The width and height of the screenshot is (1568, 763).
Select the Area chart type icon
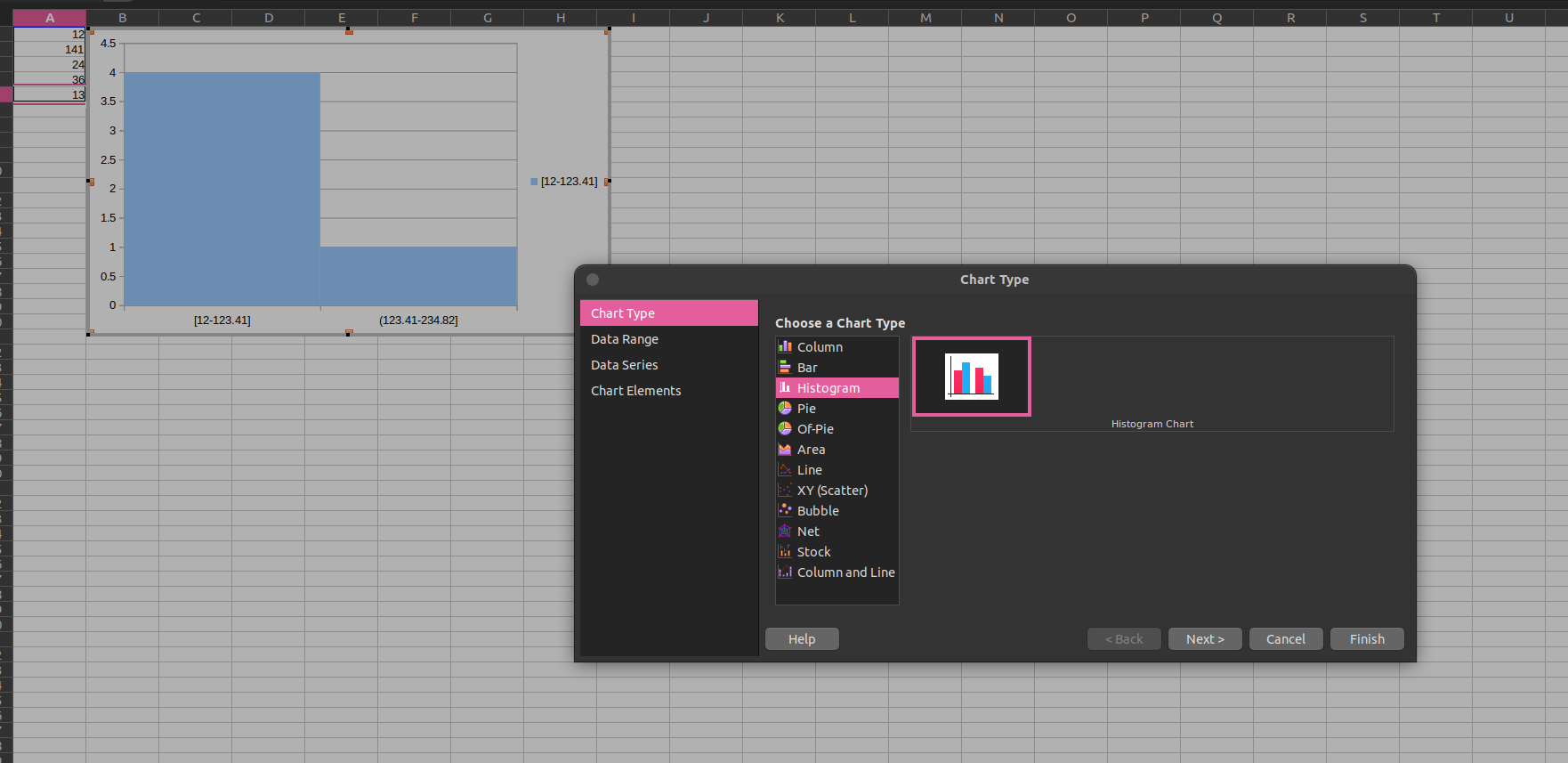click(x=785, y=449)
